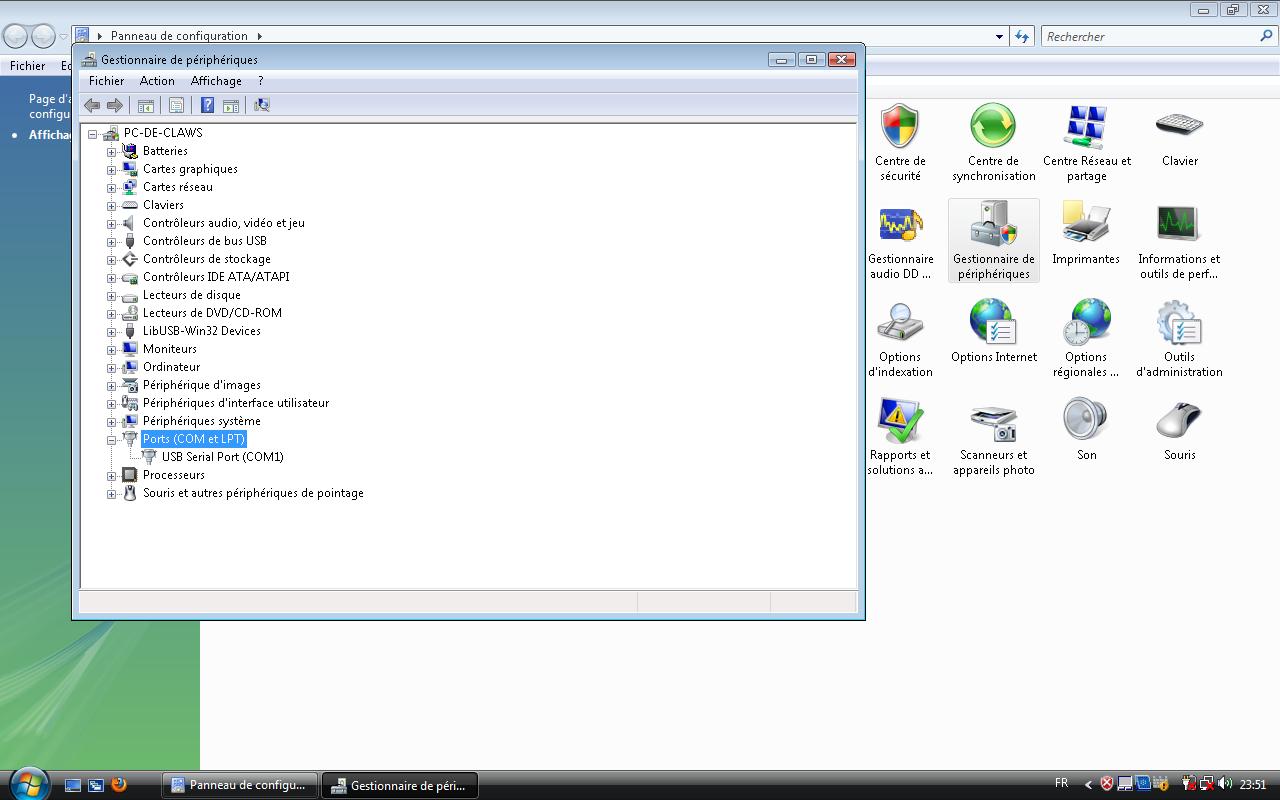1280x800 pixels.
Task: Toggle the console tree pane toolbar icon
Action: tap(146, 105)
